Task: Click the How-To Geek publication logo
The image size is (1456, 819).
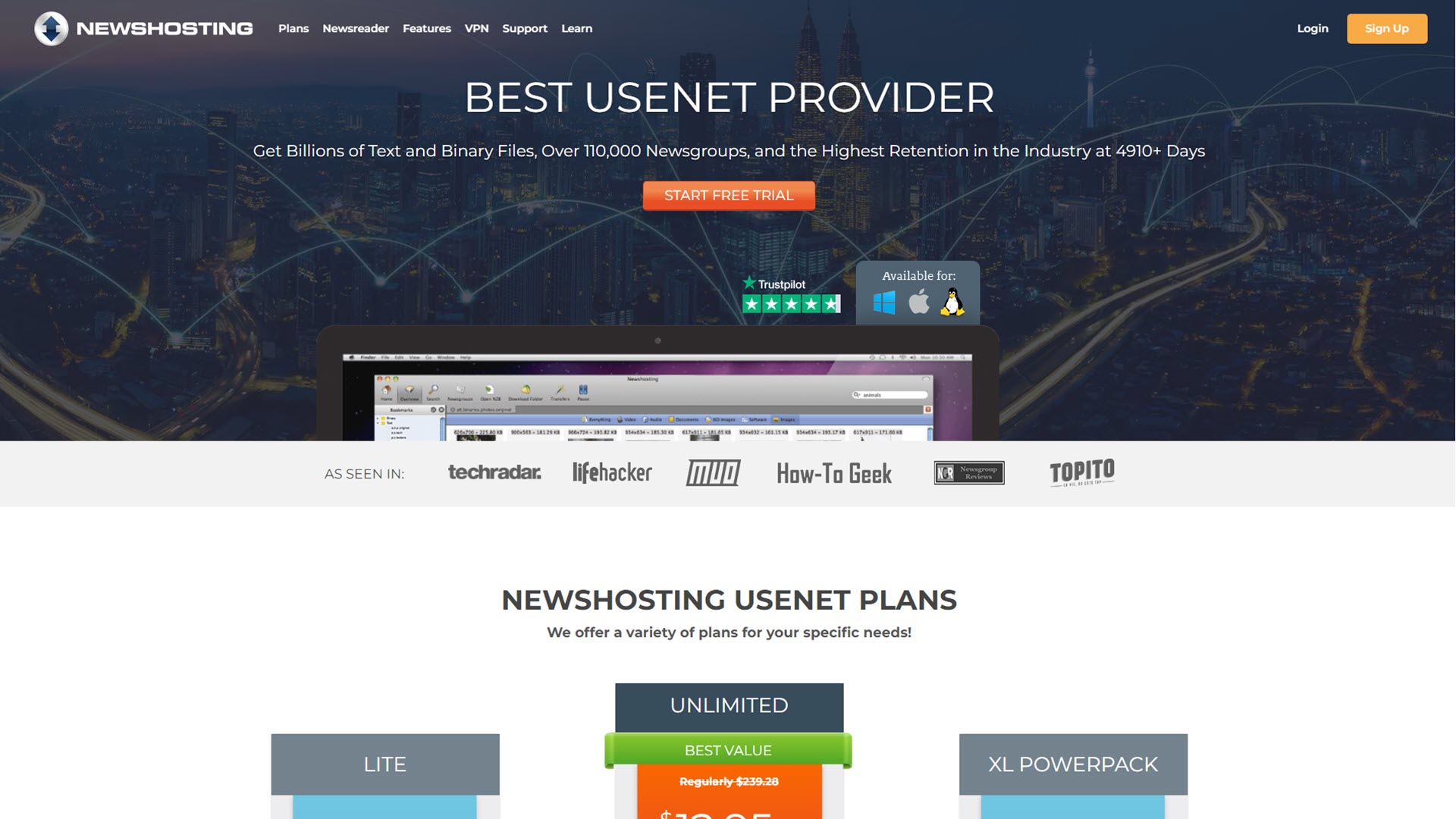Action: (834, 471)
